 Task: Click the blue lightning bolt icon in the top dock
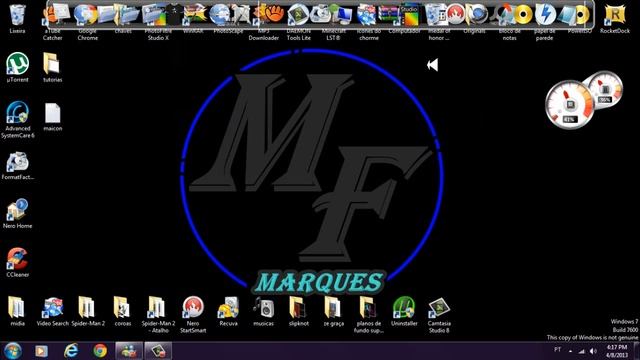[x=545, y=14]
